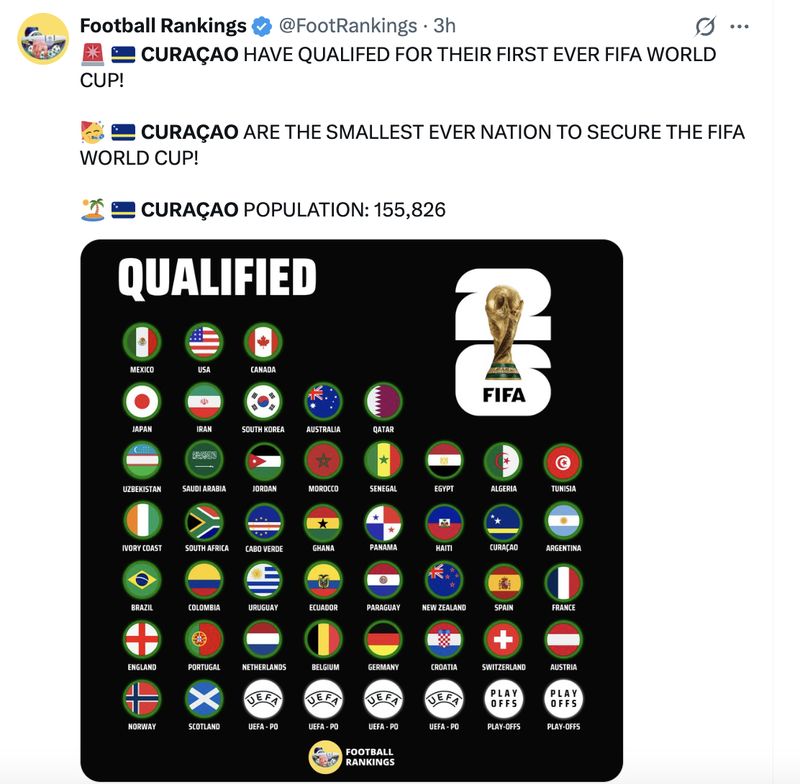The width and height of the screenshot is (800, 784).
Task: Open the Football Rankings display name link
Action: (x=163, y=26)
